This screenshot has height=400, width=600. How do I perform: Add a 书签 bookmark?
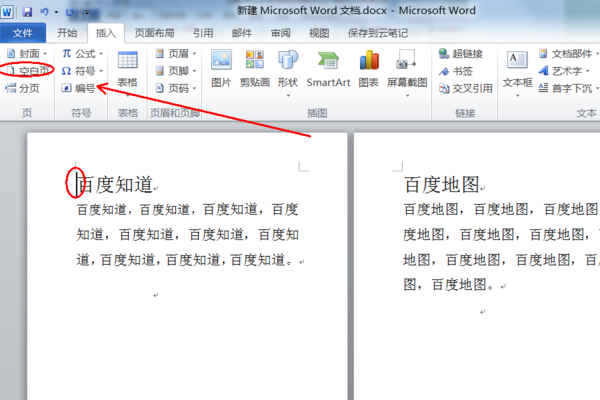point(455,71)
